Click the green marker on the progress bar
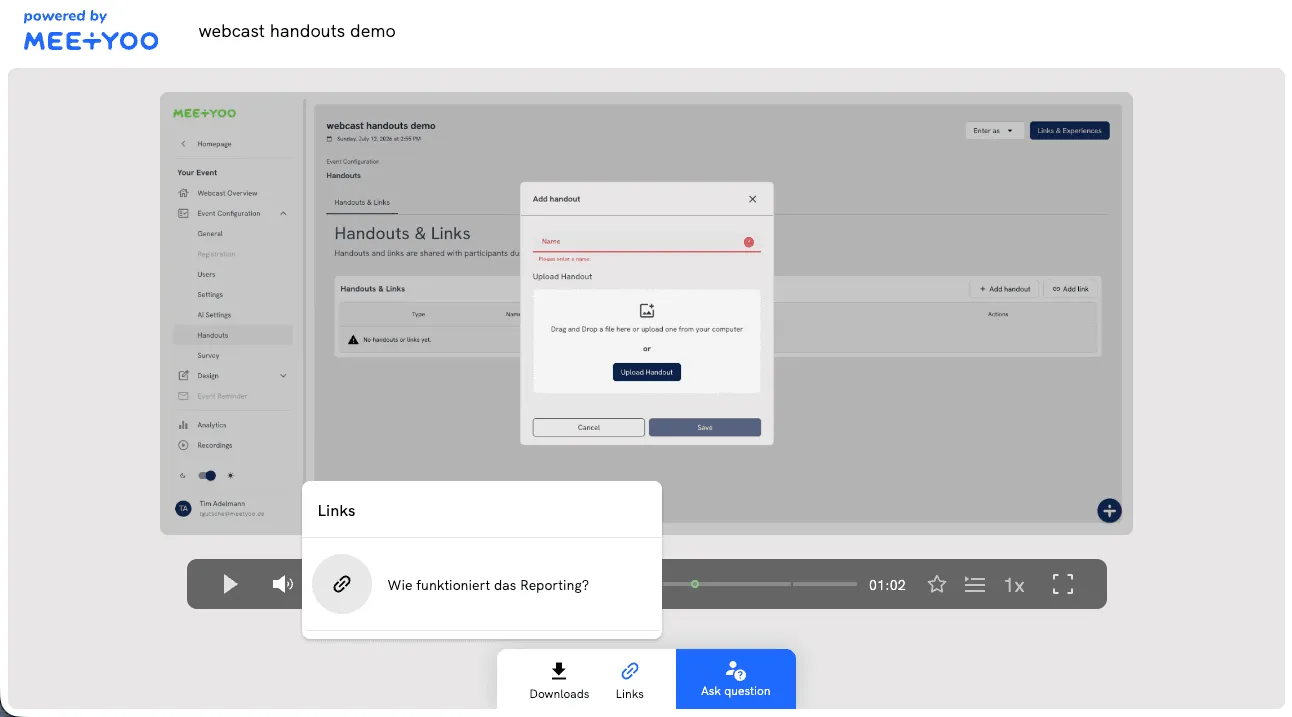Image resolution: width=1292 pixels, height=717 pixels. click(695, 584)
